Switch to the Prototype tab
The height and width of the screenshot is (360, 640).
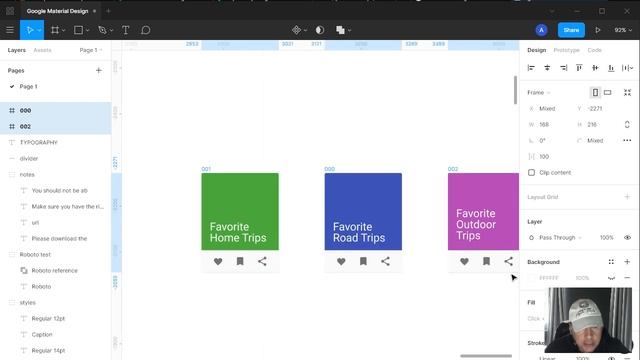tap(567, 50)
